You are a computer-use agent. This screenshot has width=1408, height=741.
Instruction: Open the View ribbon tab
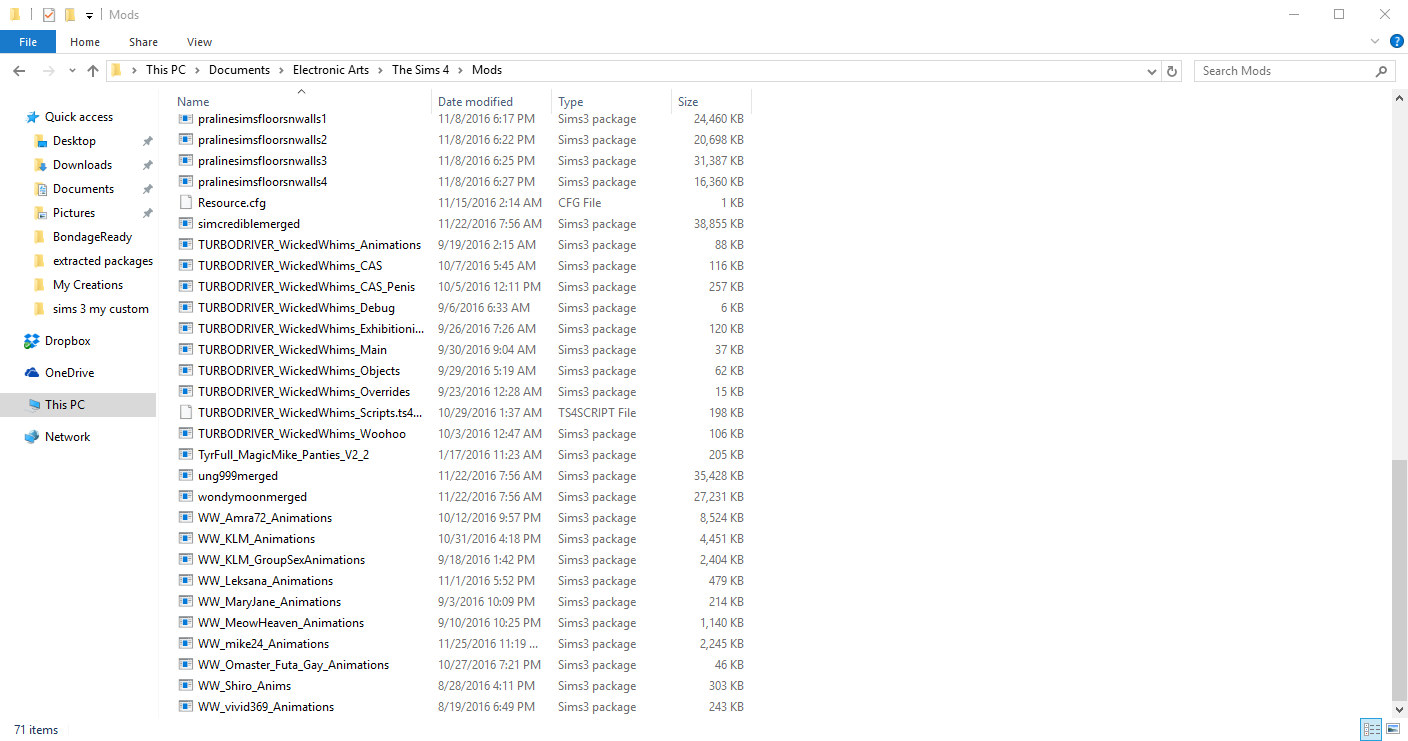click(x=199, y=42)
